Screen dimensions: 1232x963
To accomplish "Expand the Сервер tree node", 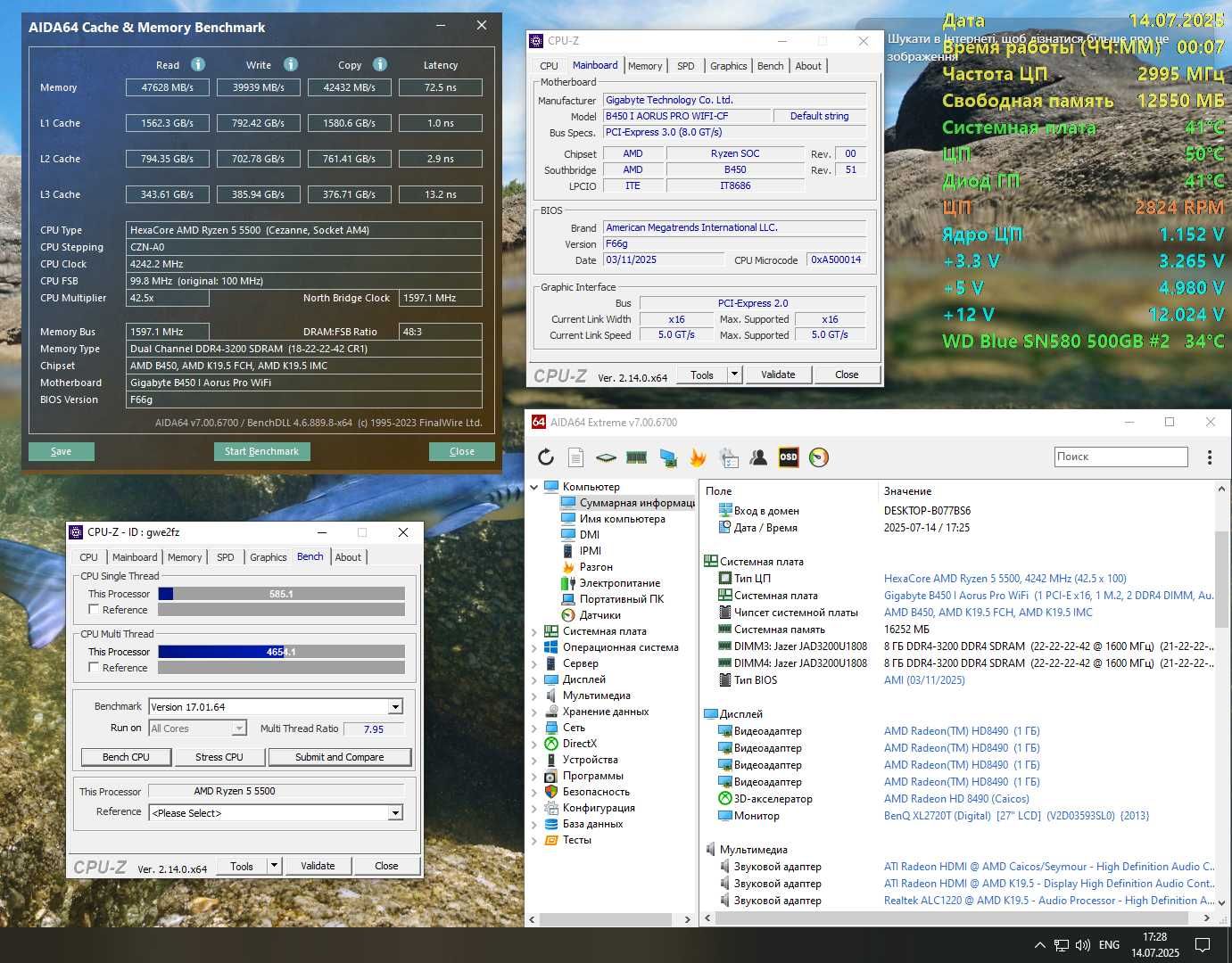I will click(534, 663).
